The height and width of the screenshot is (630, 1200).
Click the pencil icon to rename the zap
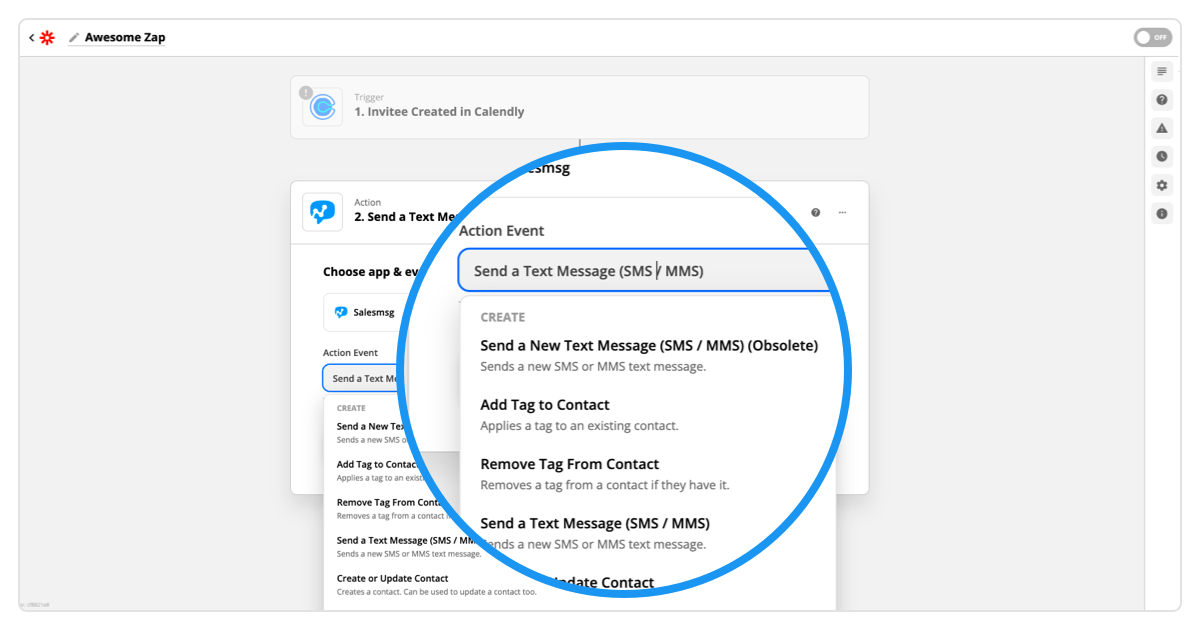pos(73,38)
